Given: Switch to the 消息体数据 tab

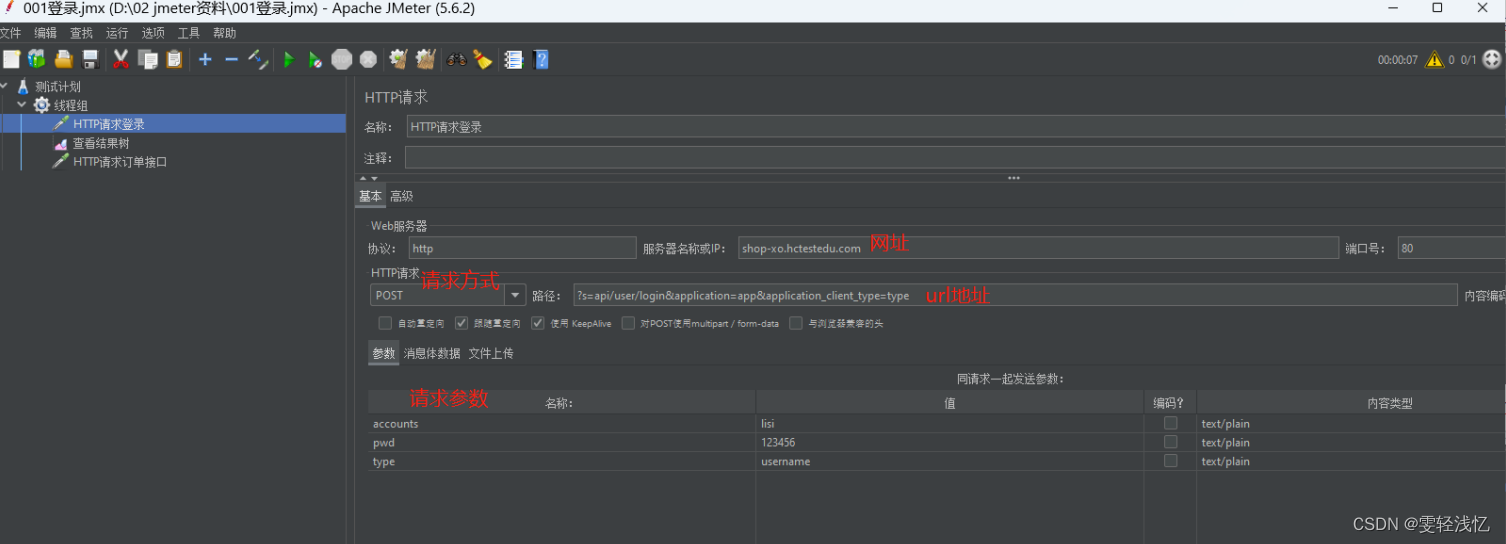Looking at the screenshot, I should (x=432, y=353).
